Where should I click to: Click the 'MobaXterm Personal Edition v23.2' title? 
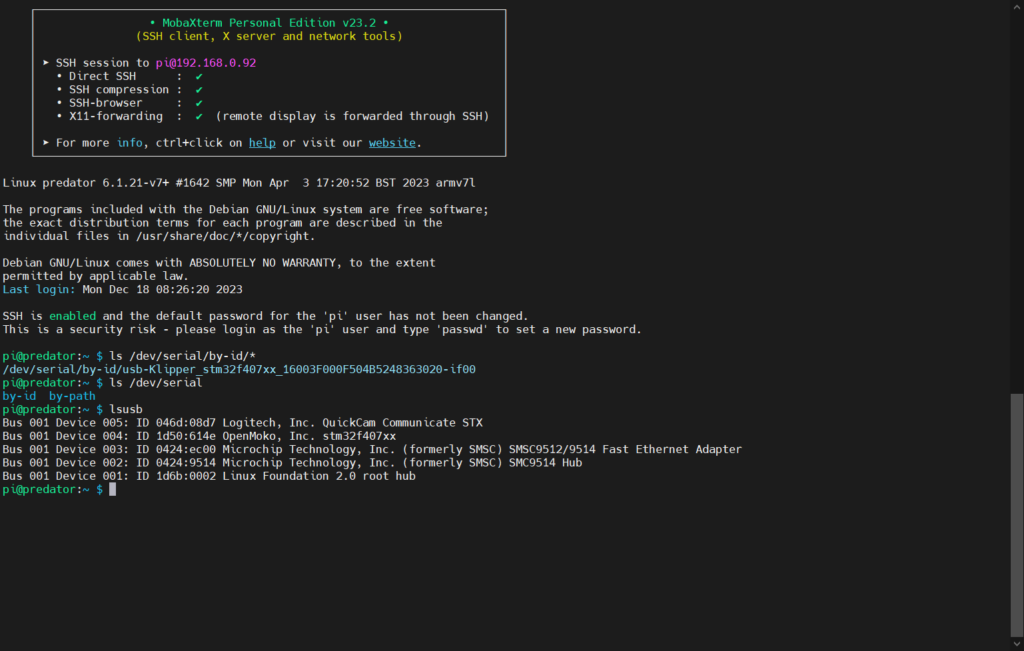coord(269,23)
